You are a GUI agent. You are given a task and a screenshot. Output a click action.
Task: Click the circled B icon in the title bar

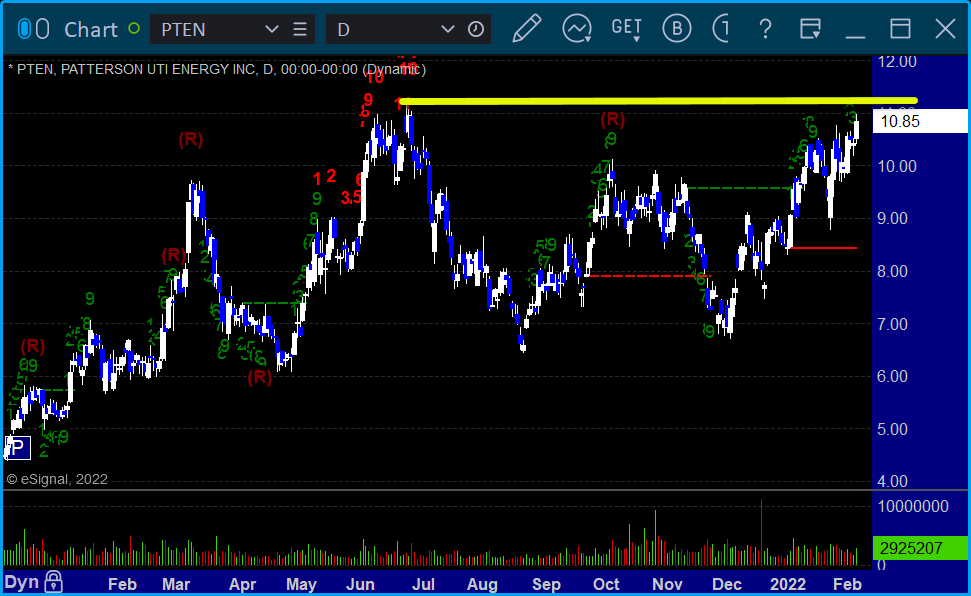[x=676, y=29]
